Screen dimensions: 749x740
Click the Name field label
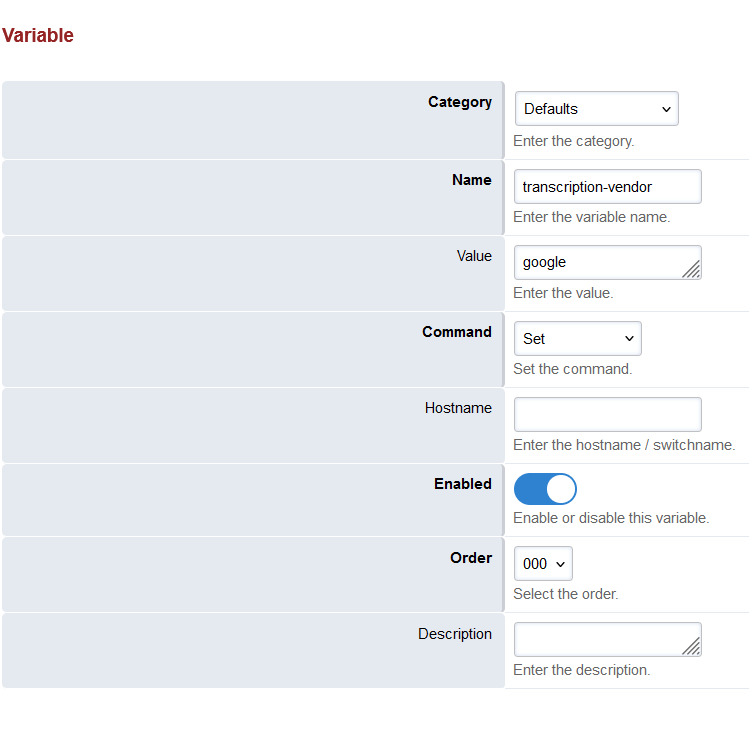(x=472, y=180)
